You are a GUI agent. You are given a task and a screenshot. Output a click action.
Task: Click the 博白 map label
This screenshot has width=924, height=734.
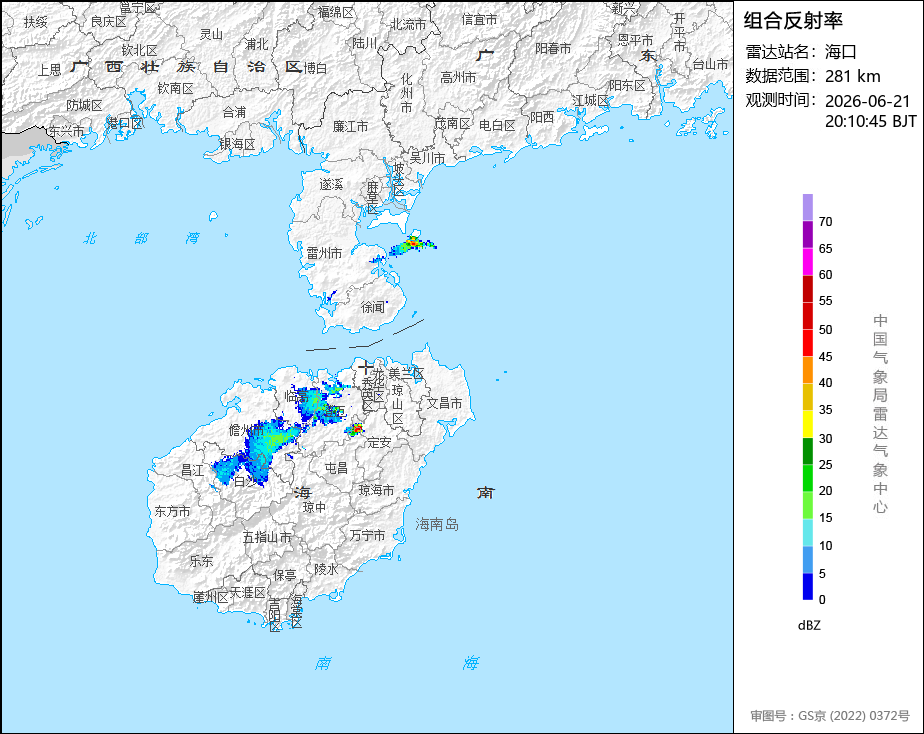point(315,68)
